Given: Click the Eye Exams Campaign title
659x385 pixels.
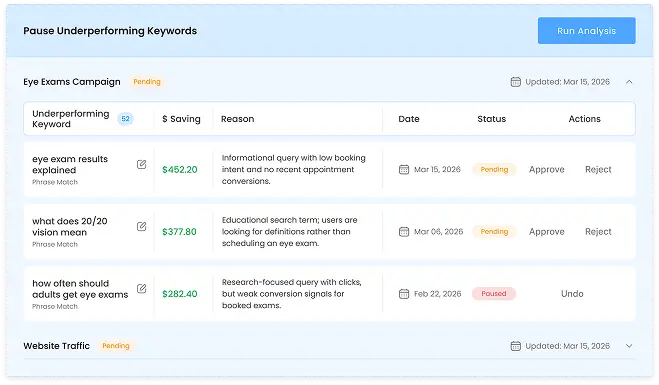Looking at the screenshot, I should [x=72, y=82].
